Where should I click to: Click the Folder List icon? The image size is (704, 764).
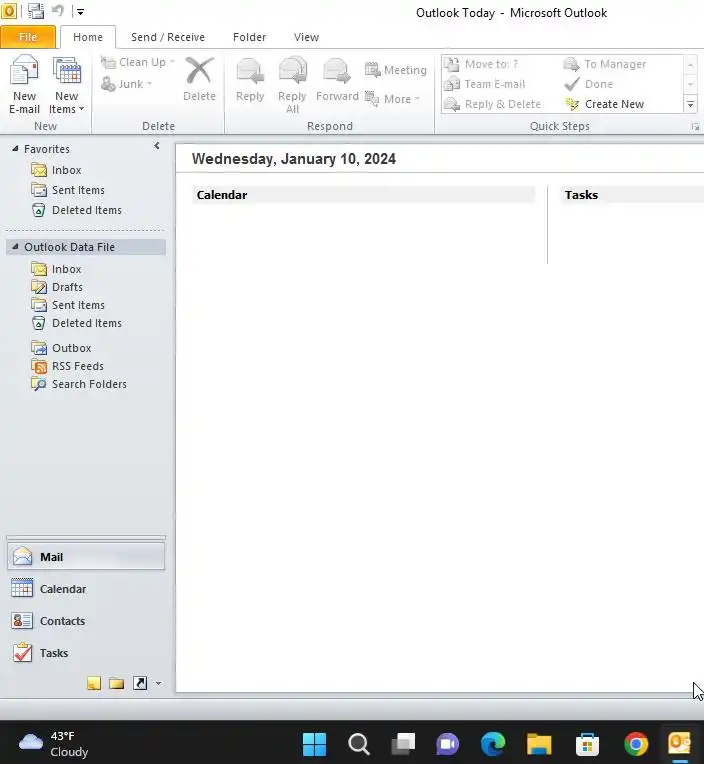(116, 683)
